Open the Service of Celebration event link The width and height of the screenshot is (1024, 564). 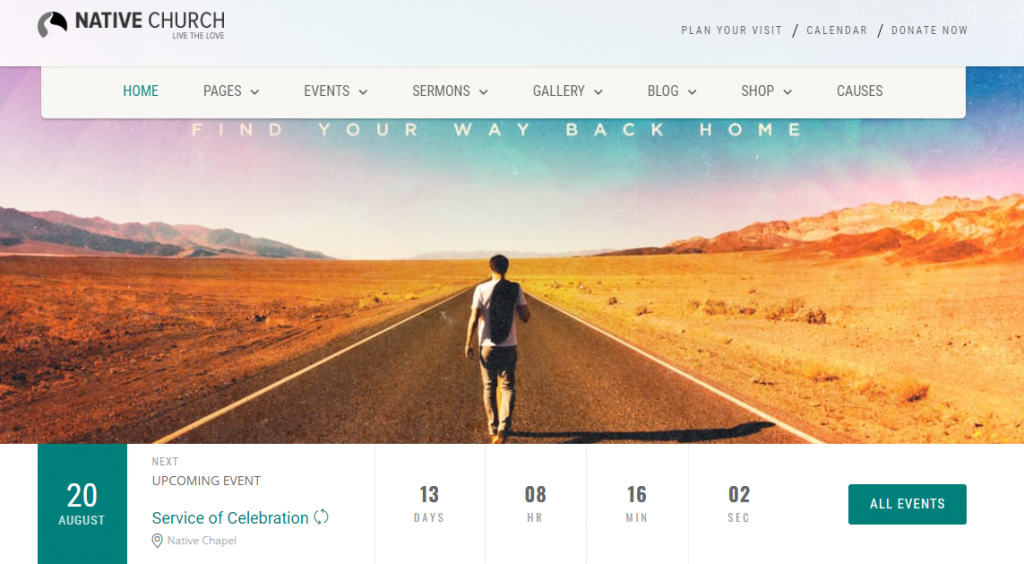pos(230,518)
